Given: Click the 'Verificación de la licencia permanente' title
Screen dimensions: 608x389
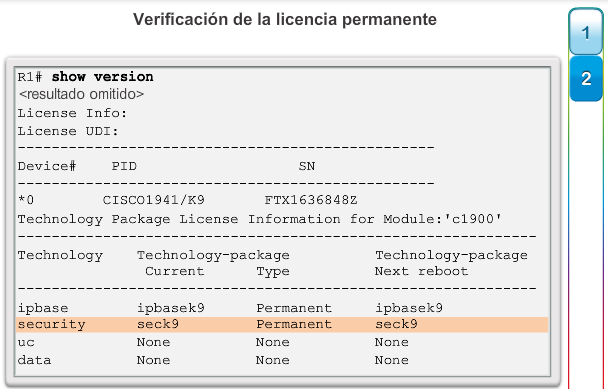Looking at the screenshot, I should coord(285,19).
